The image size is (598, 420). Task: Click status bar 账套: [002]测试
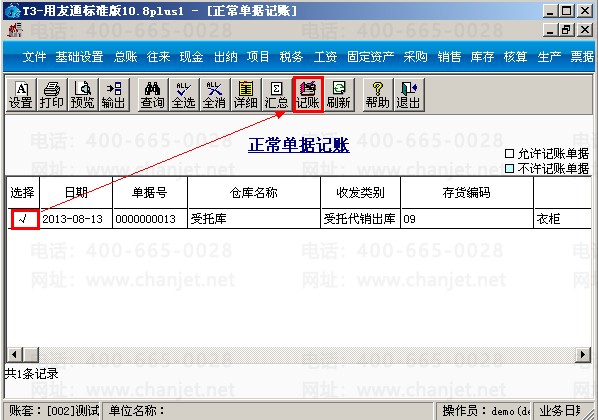53,410
